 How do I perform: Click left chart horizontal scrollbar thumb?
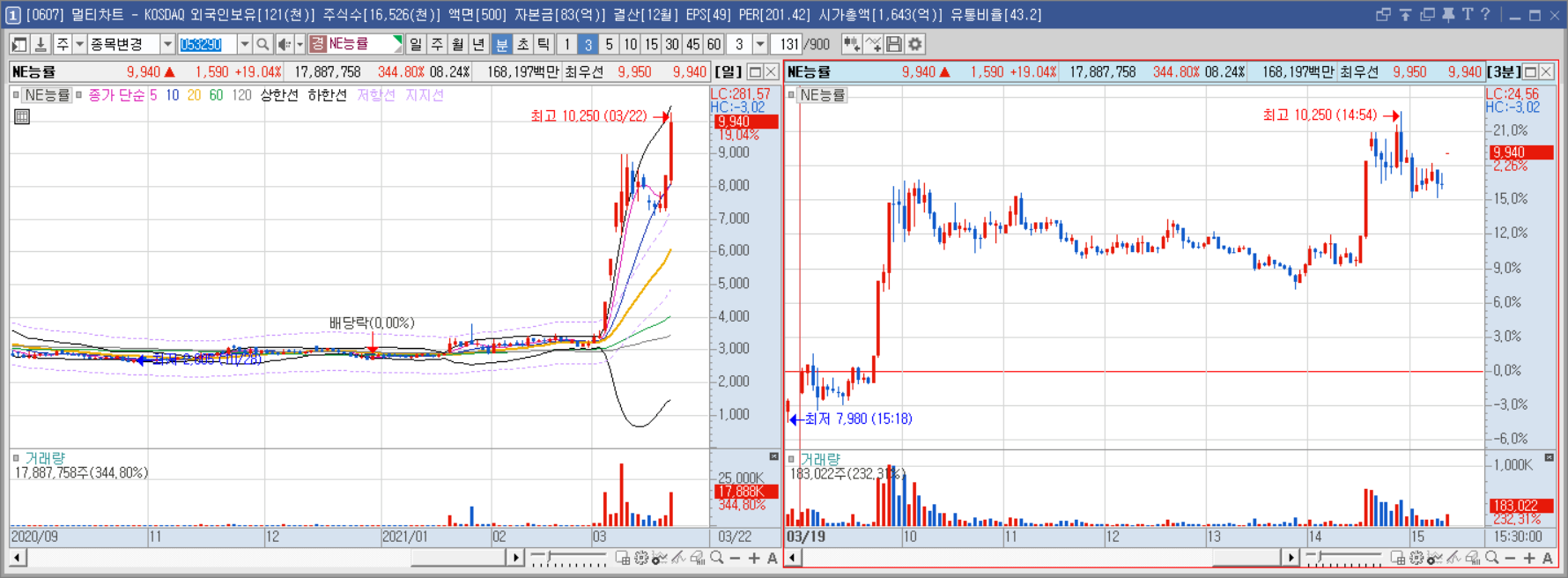[x=458, y=558]
